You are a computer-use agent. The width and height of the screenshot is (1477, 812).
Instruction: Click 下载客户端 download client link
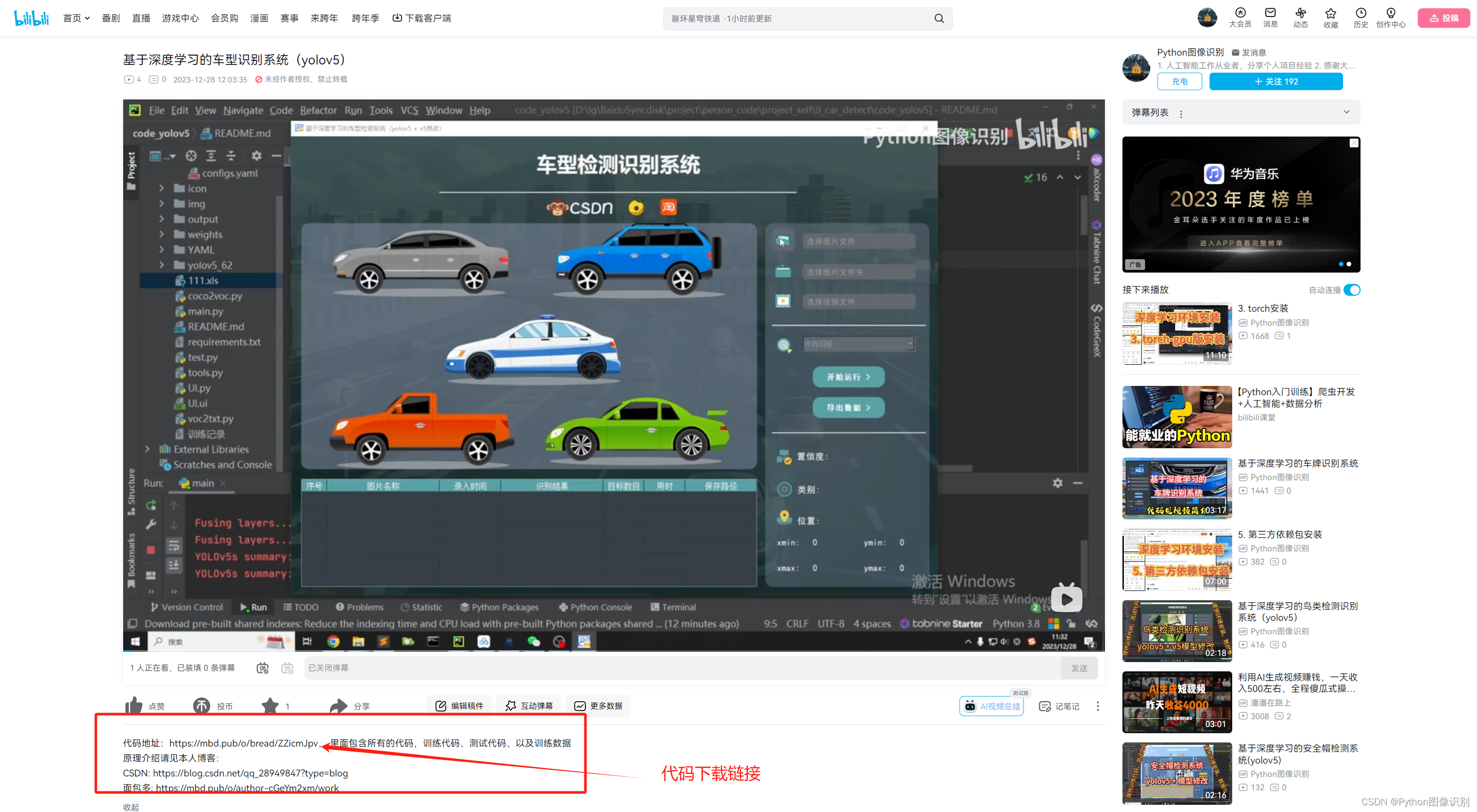(x=422, y=19)
